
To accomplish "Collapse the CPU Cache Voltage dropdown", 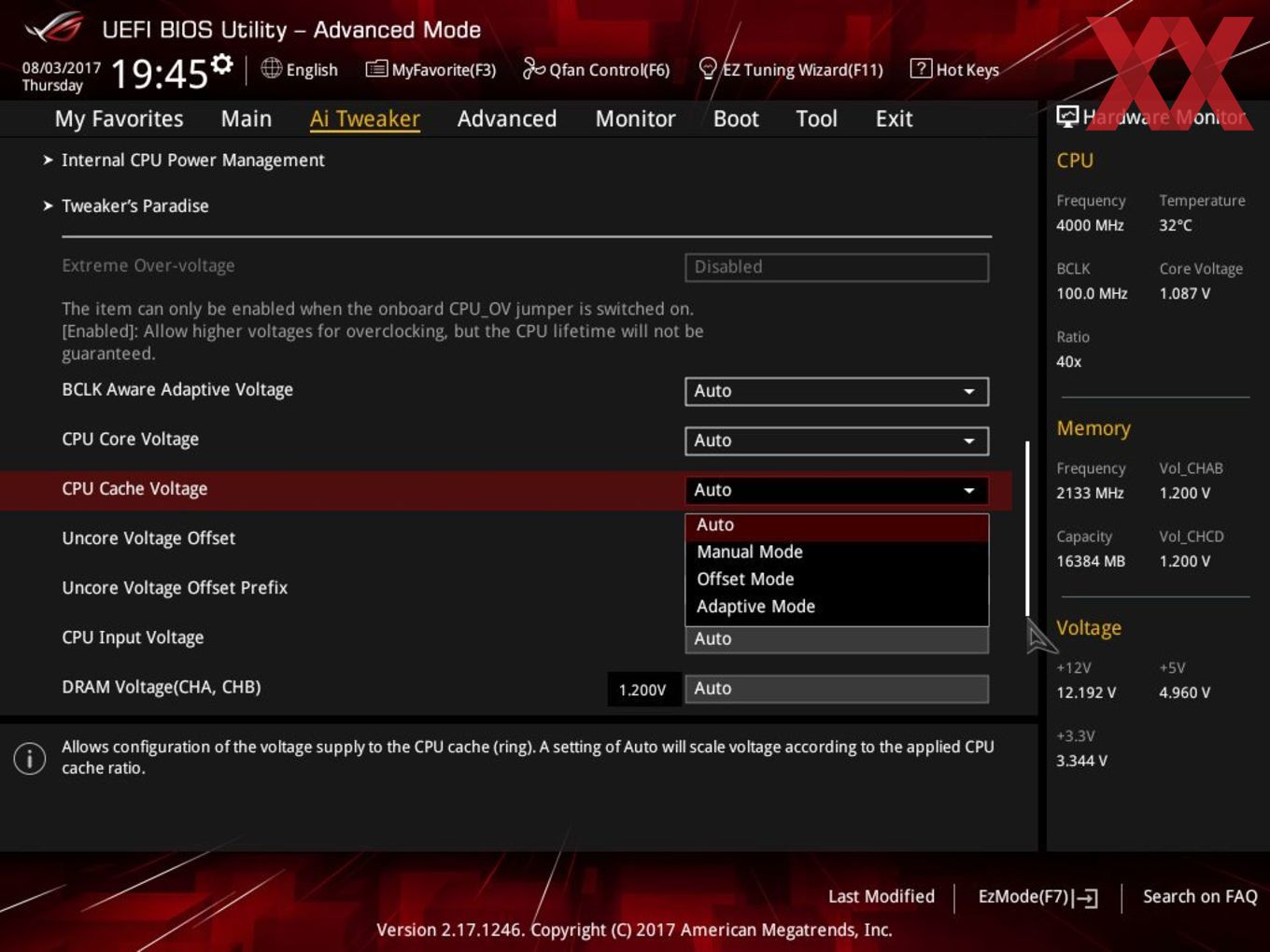I will [837, 490].
